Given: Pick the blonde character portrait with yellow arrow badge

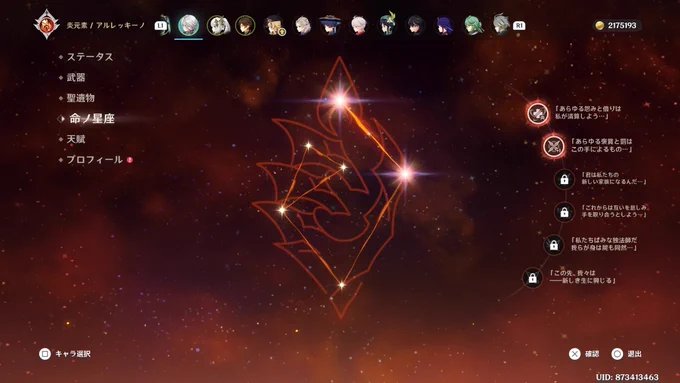Looking at the screenshot, I should click(x=275, y=26).
